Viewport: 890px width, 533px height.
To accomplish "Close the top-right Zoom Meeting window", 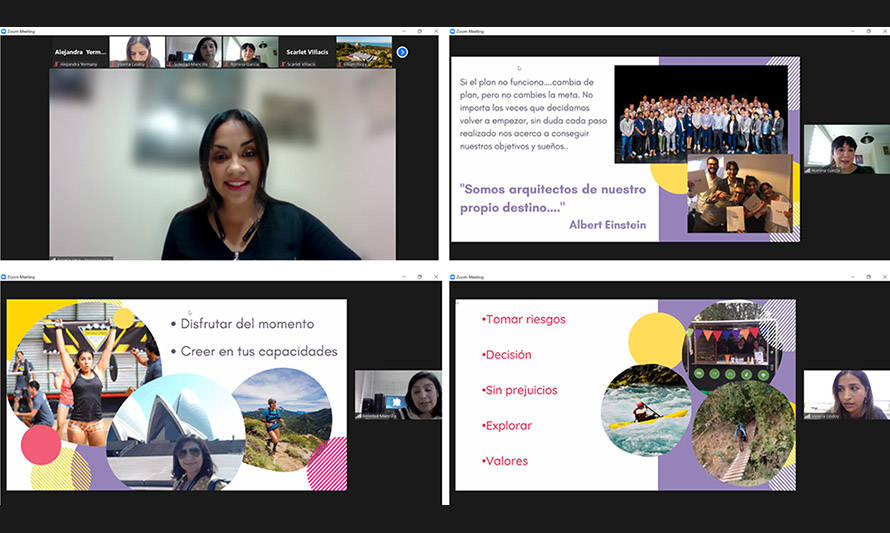I will (x=885, y=31).
